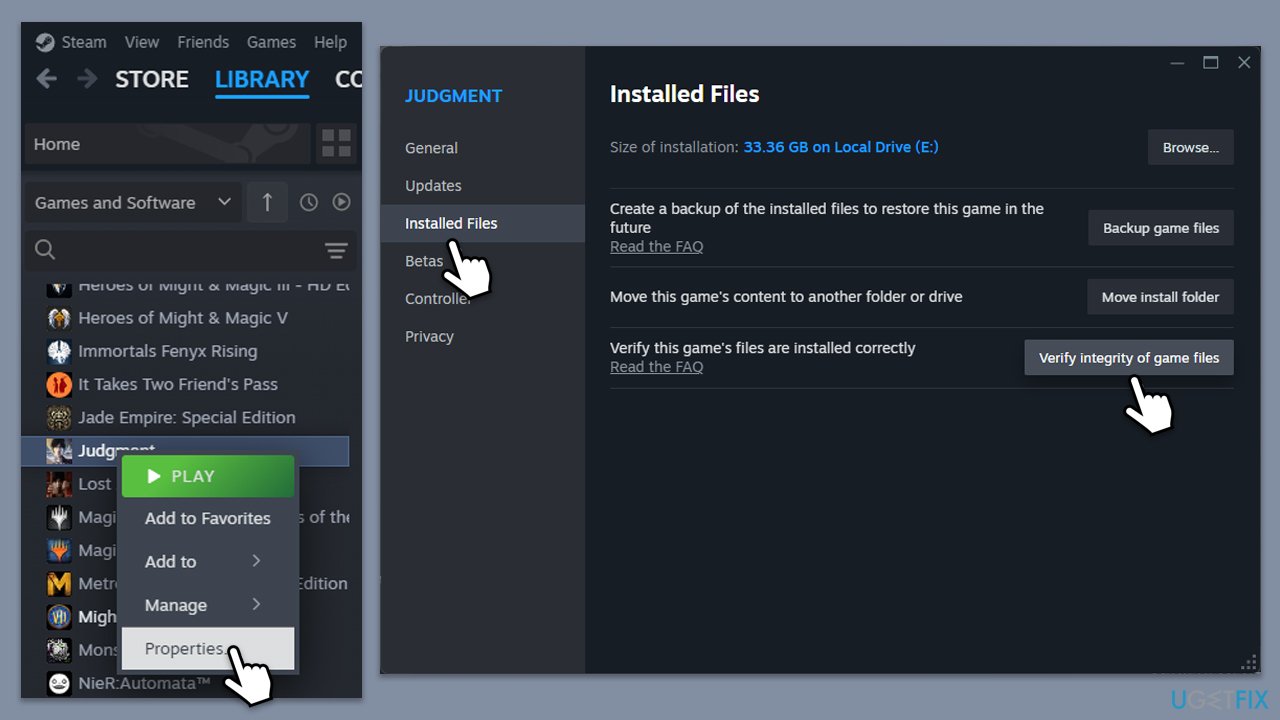Open the Betas settings tab
Viewport: 1280px width, 720px height.
pos(424,261)
